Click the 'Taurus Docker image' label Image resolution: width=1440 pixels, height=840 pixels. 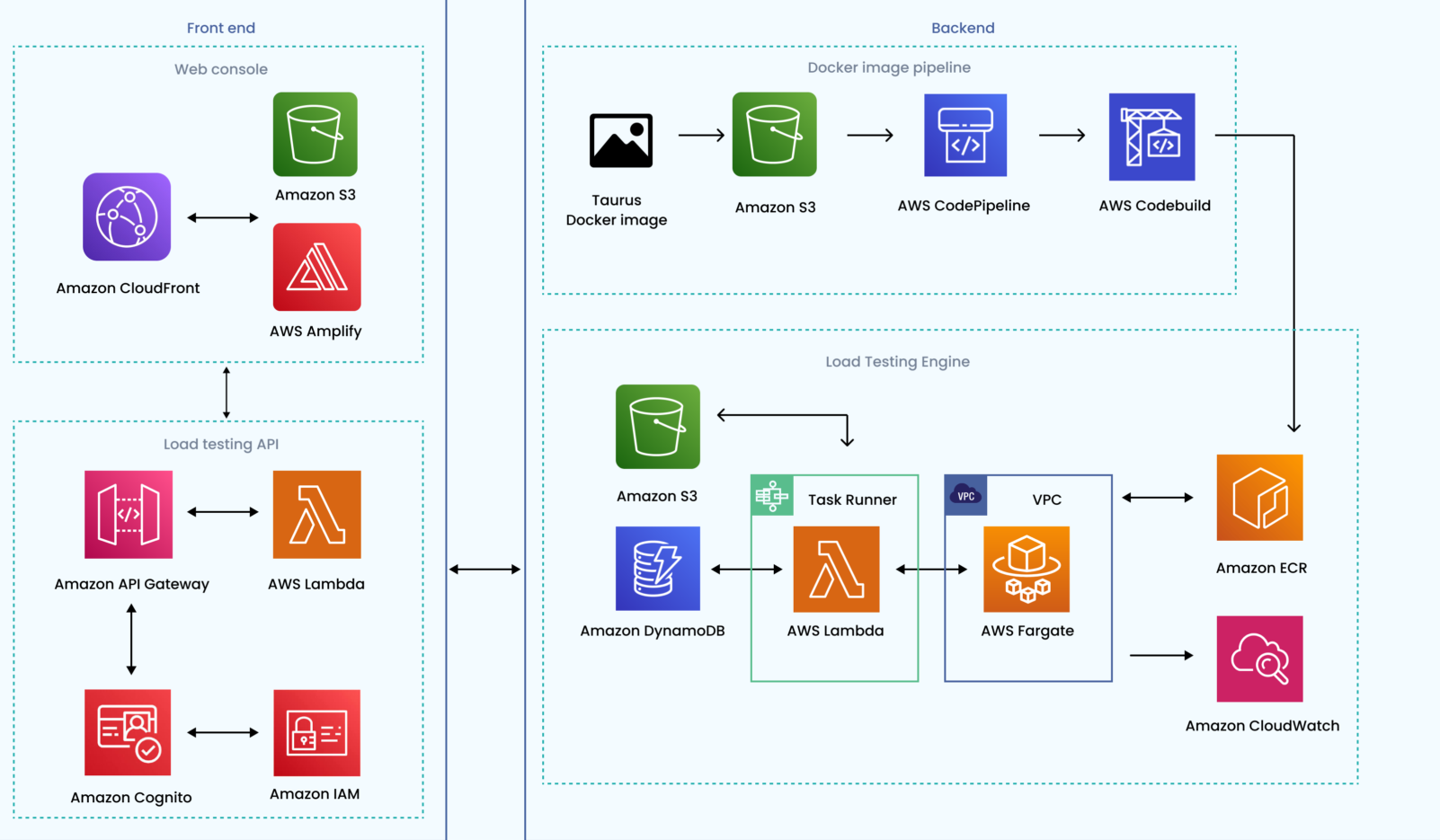(x=617, y=210)
